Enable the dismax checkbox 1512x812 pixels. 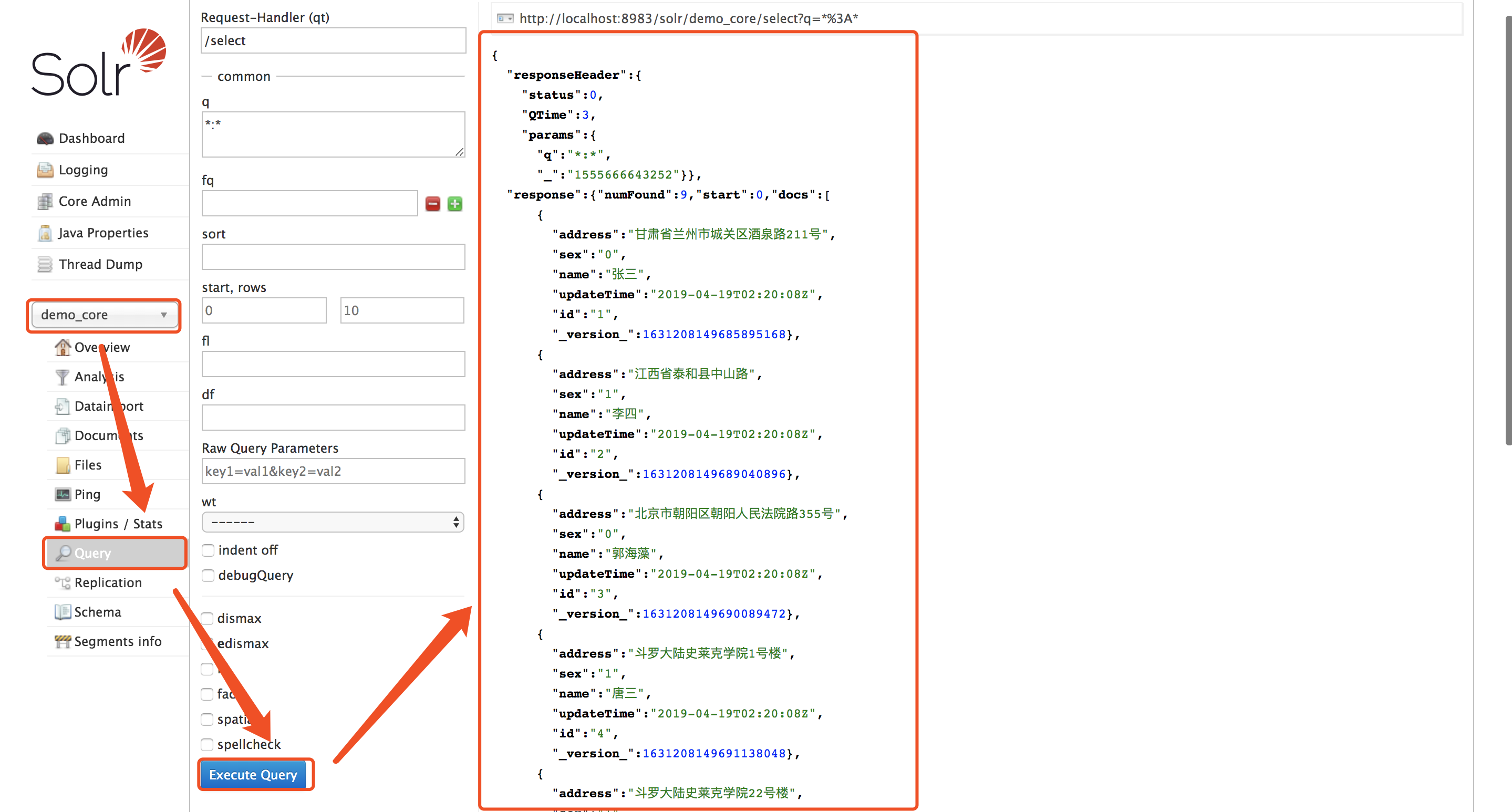pyautogui.click(x=207, y=619)
